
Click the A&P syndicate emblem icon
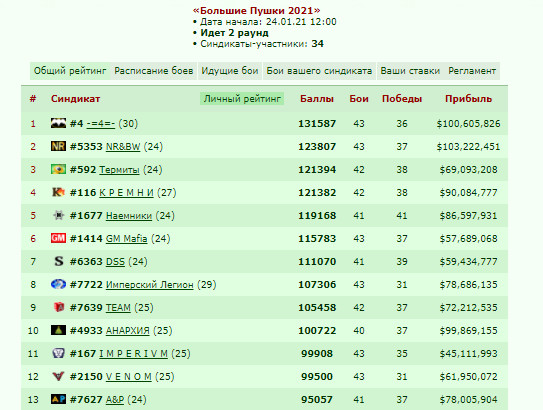(58, 399)
